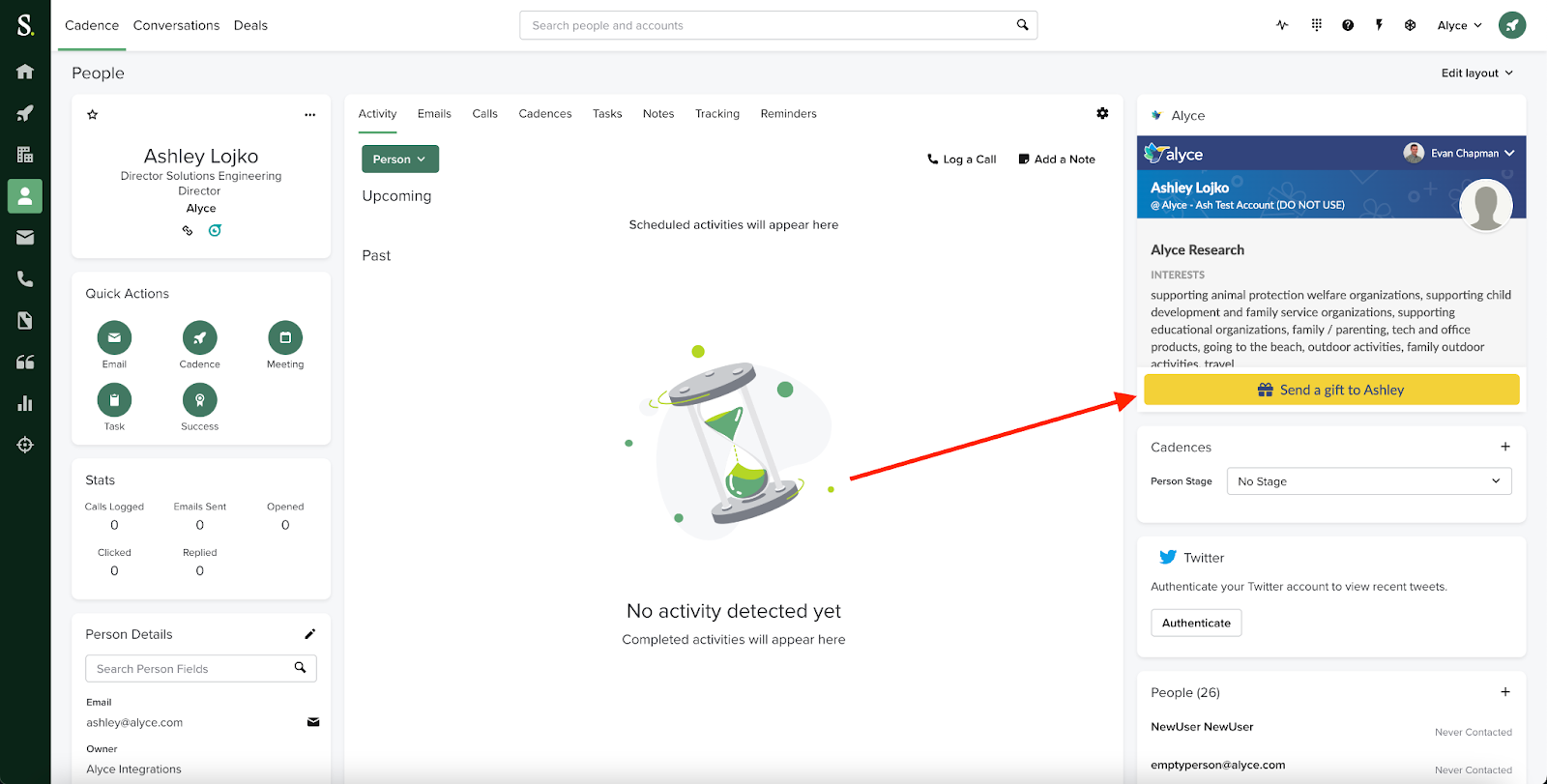Add a person with People plus icon
Image resolution: width=1547 pixels, height=784 pixels.
coord(1505,692)
